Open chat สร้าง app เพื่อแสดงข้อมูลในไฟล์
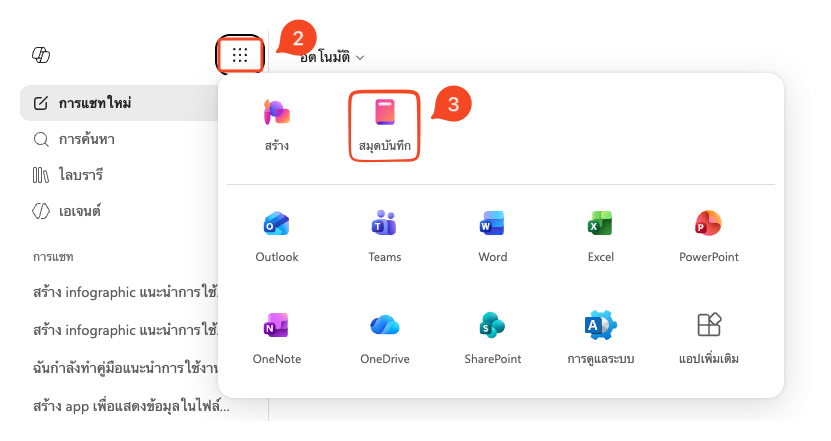Screen dimensions: 831x441 click(131, 406)
